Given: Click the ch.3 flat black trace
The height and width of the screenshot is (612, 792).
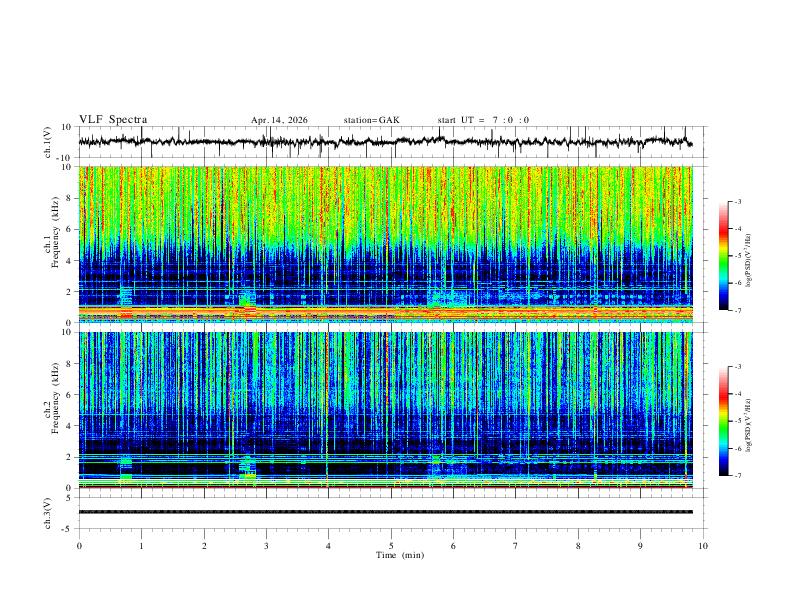Looking at the screenshot, I should 385,512.
